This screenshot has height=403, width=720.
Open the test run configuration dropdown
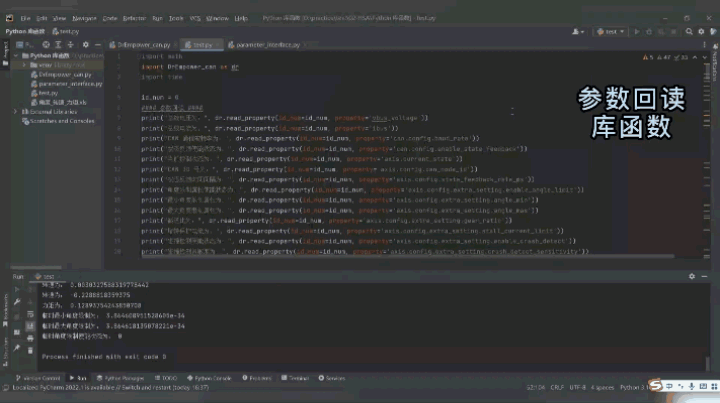click(x=610, y=32)
